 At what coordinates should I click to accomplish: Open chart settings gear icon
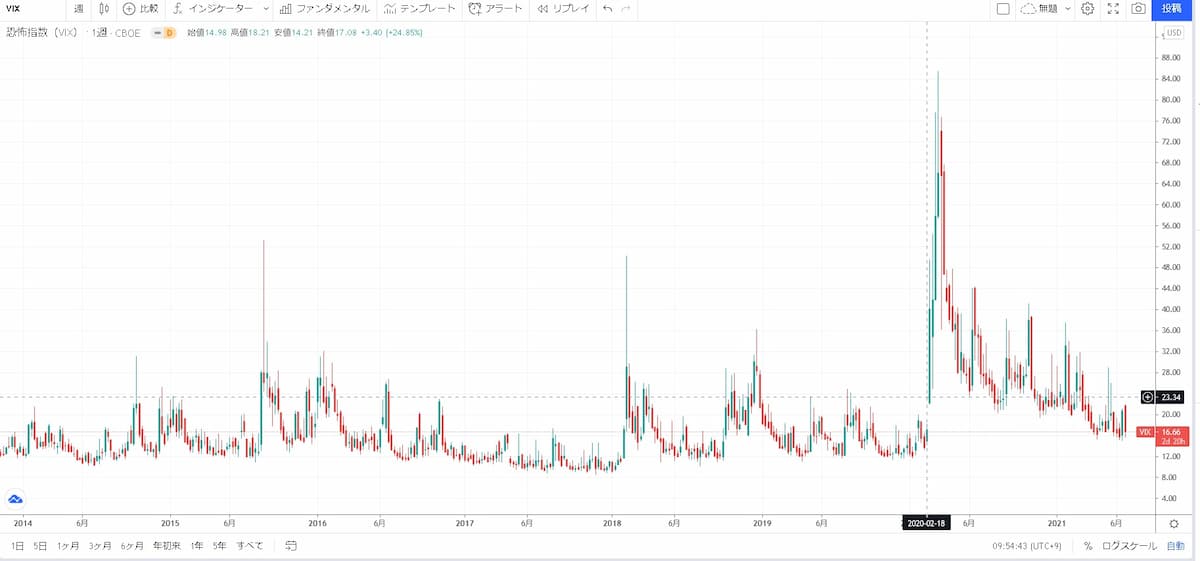point(1087,9)
